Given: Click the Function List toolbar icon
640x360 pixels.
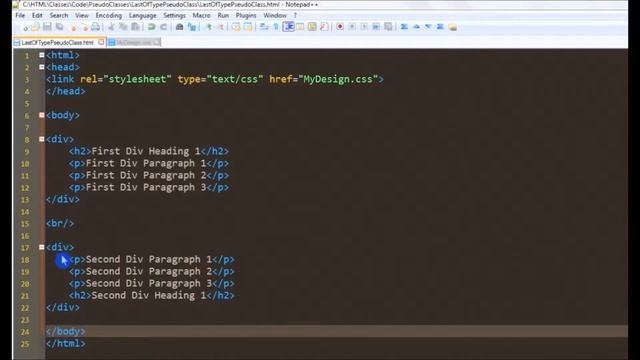Looking at the screenshot, I should coord(324,27).
